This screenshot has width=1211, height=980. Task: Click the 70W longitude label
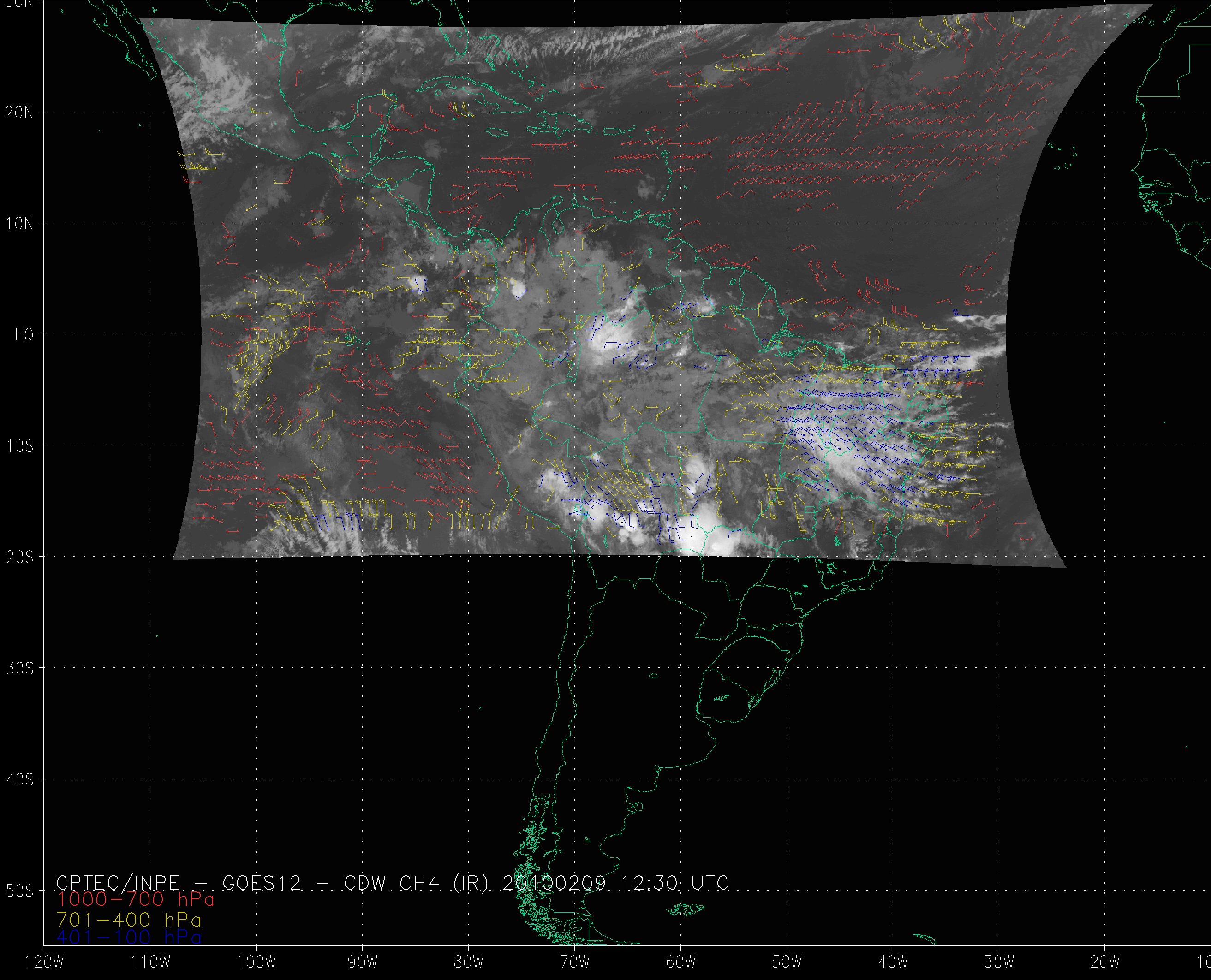(x=575, y=962)
